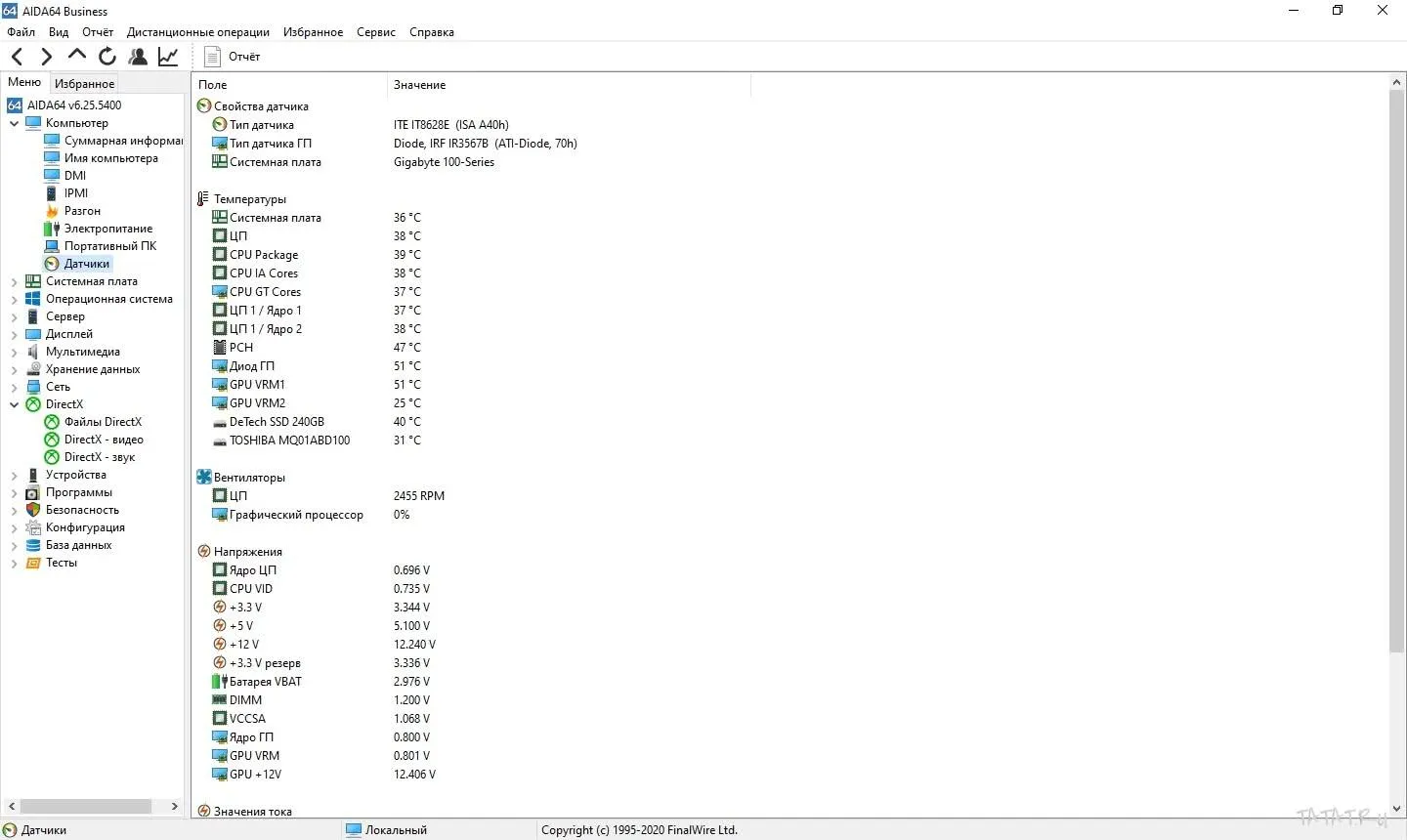Screen dimensions: 1407x840
Task: Open the user management toolbar icon
Action: (x=138, y=57)
